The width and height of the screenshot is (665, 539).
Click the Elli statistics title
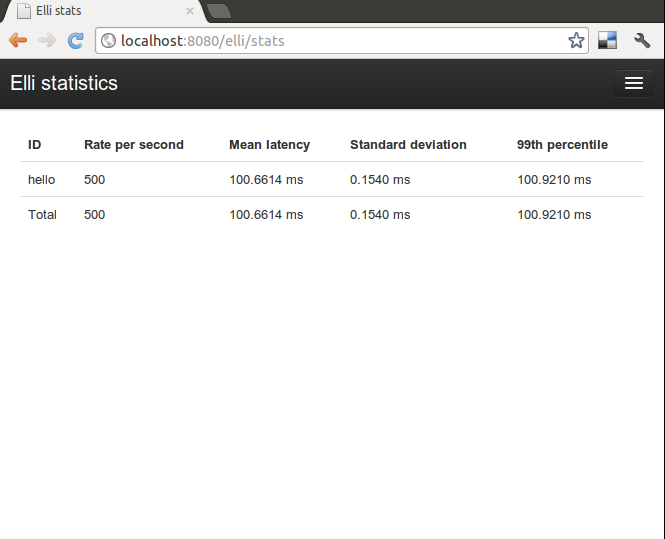click(x=64, y=83)
